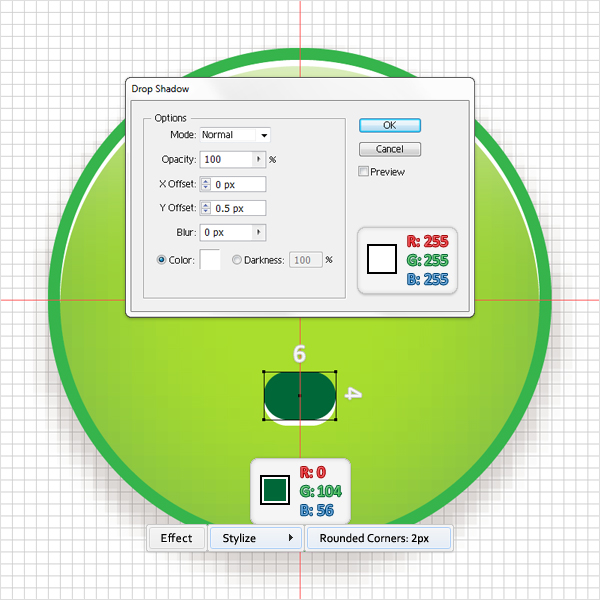This screenshot has width=600, height=600.
Task: Click OK in the Drop Shadow dialog
Action: point(390,126)
